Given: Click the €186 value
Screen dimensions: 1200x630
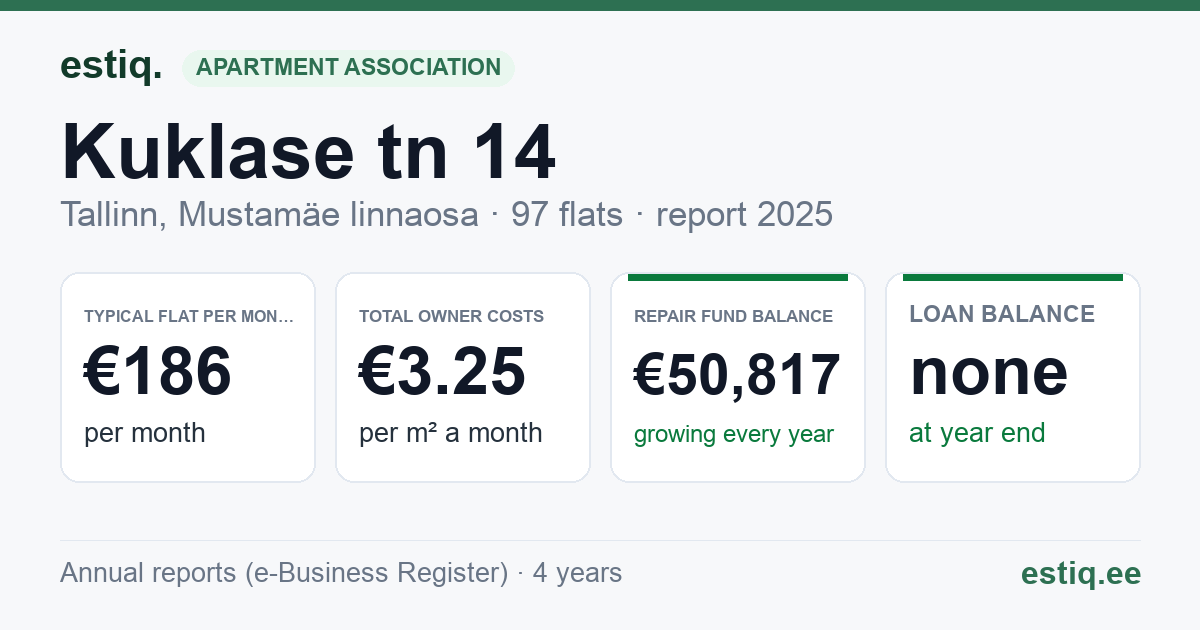Looking at the screenshot, I should click(158, 371).
